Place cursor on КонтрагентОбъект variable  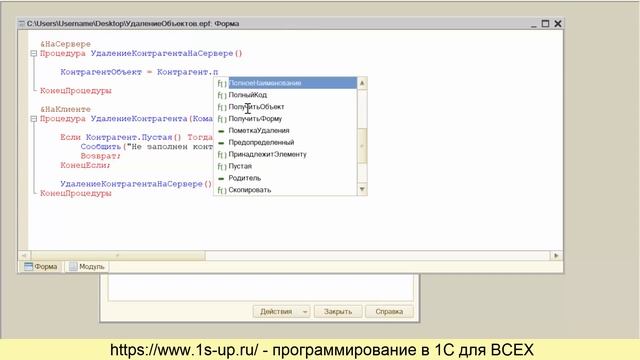click(101, 72)
